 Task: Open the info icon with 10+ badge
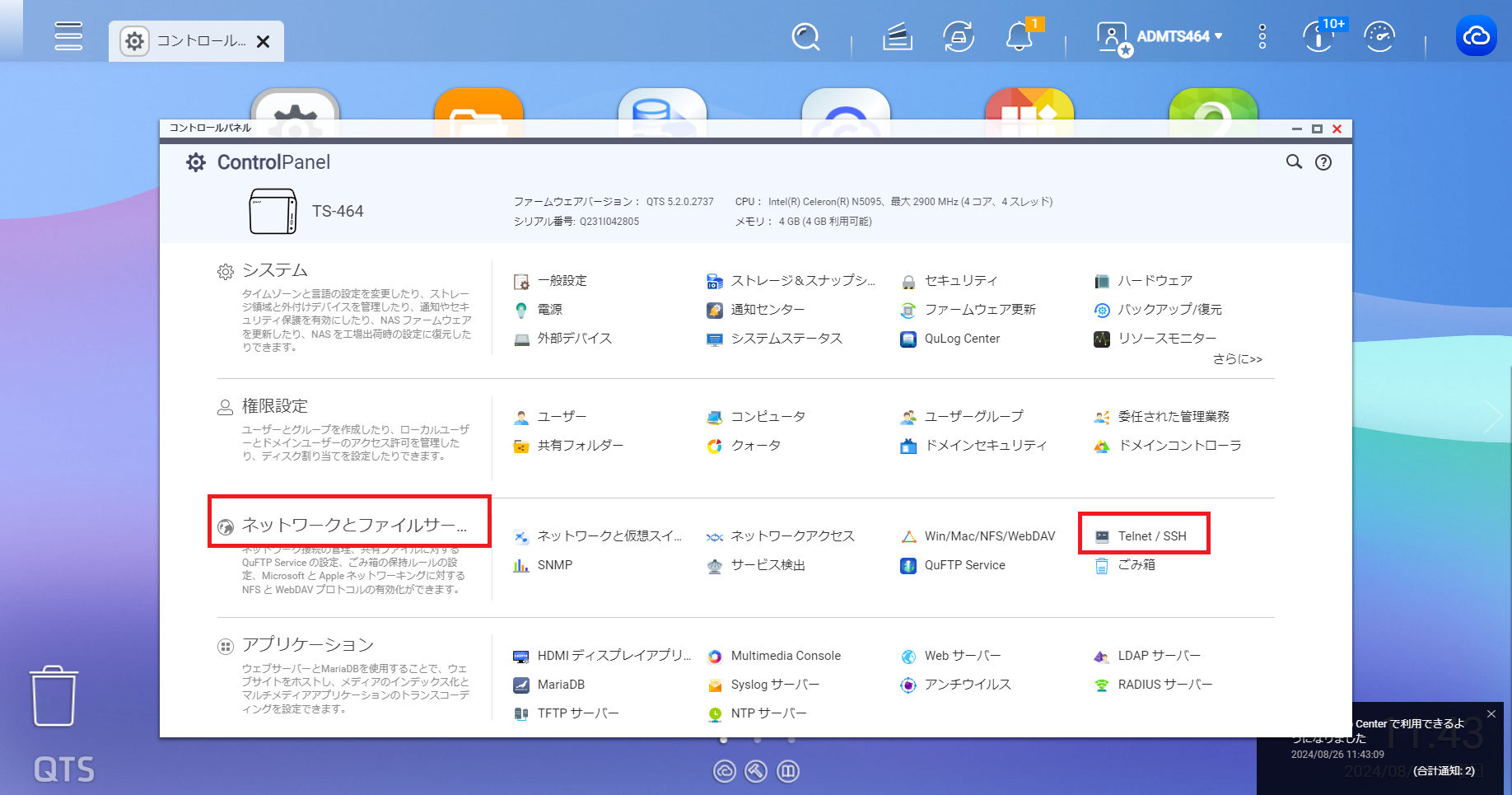[x=1318, y=36]
